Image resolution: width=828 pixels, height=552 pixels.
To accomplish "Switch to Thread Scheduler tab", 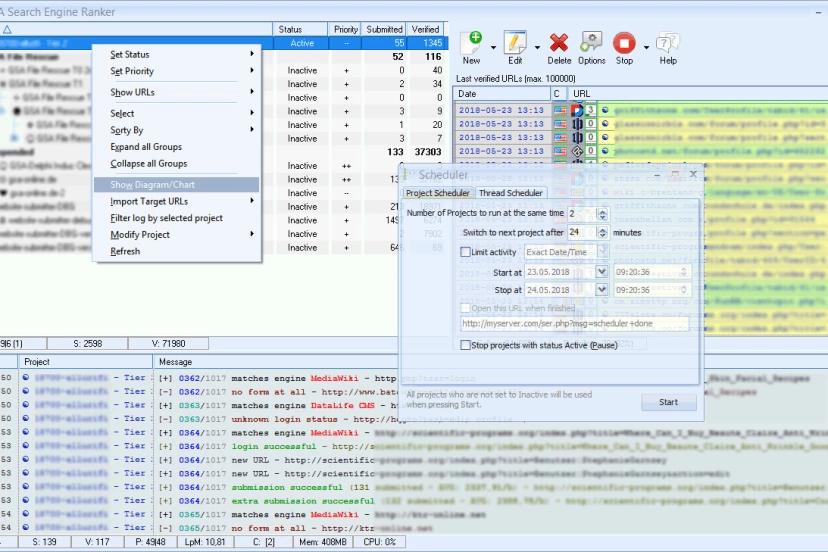I will click(510, 193).
